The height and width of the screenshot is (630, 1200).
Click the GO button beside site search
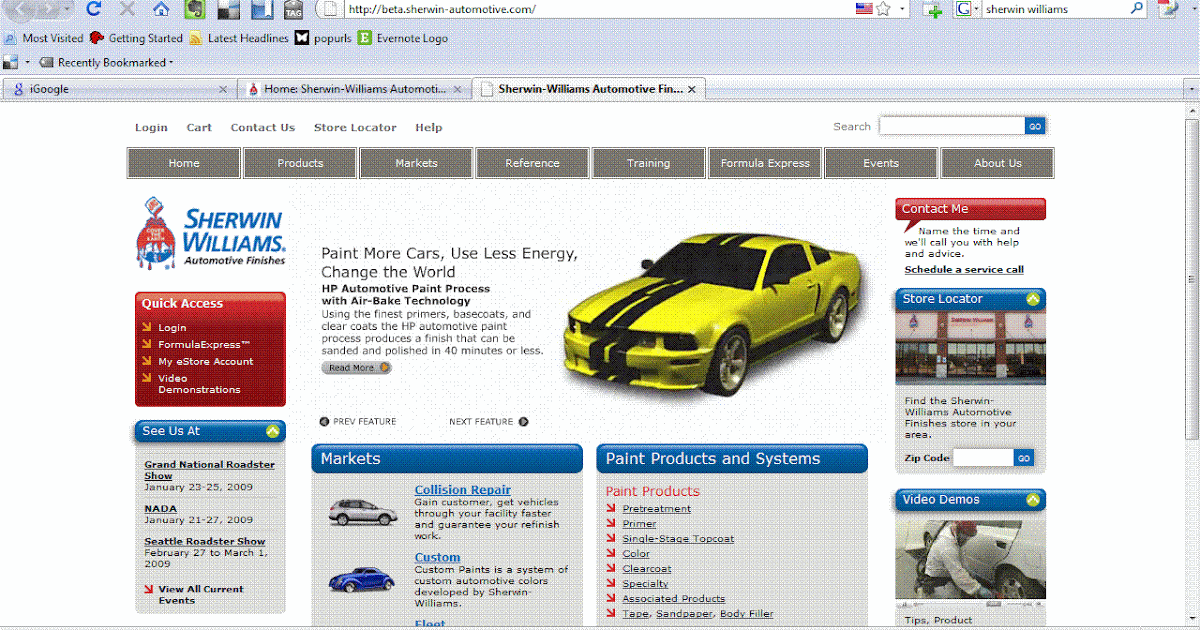(x=1036, y=126)
